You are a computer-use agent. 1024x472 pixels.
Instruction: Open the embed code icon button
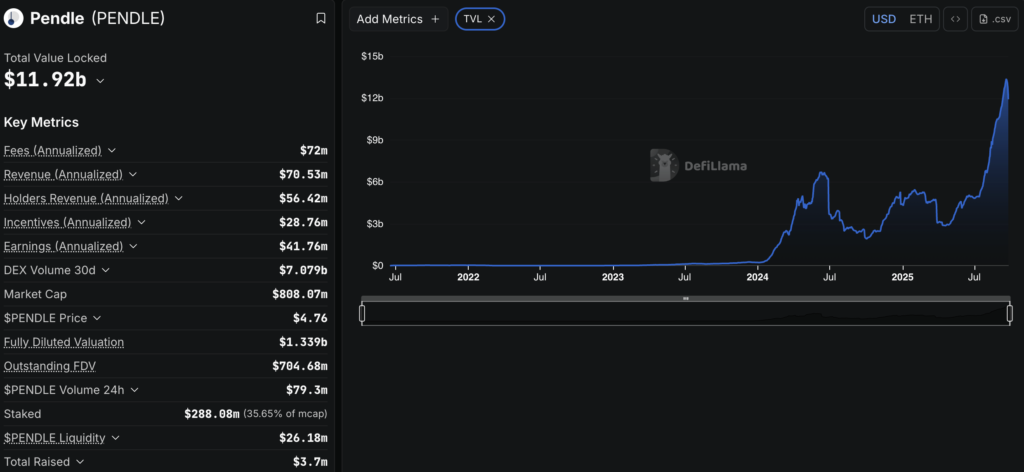pos(956,19)
